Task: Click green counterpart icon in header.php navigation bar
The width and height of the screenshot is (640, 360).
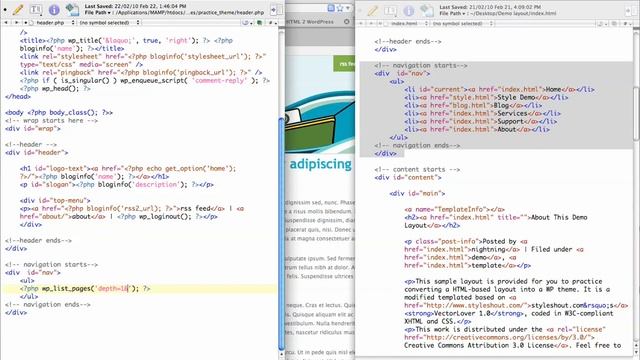Action: [260, 23]
